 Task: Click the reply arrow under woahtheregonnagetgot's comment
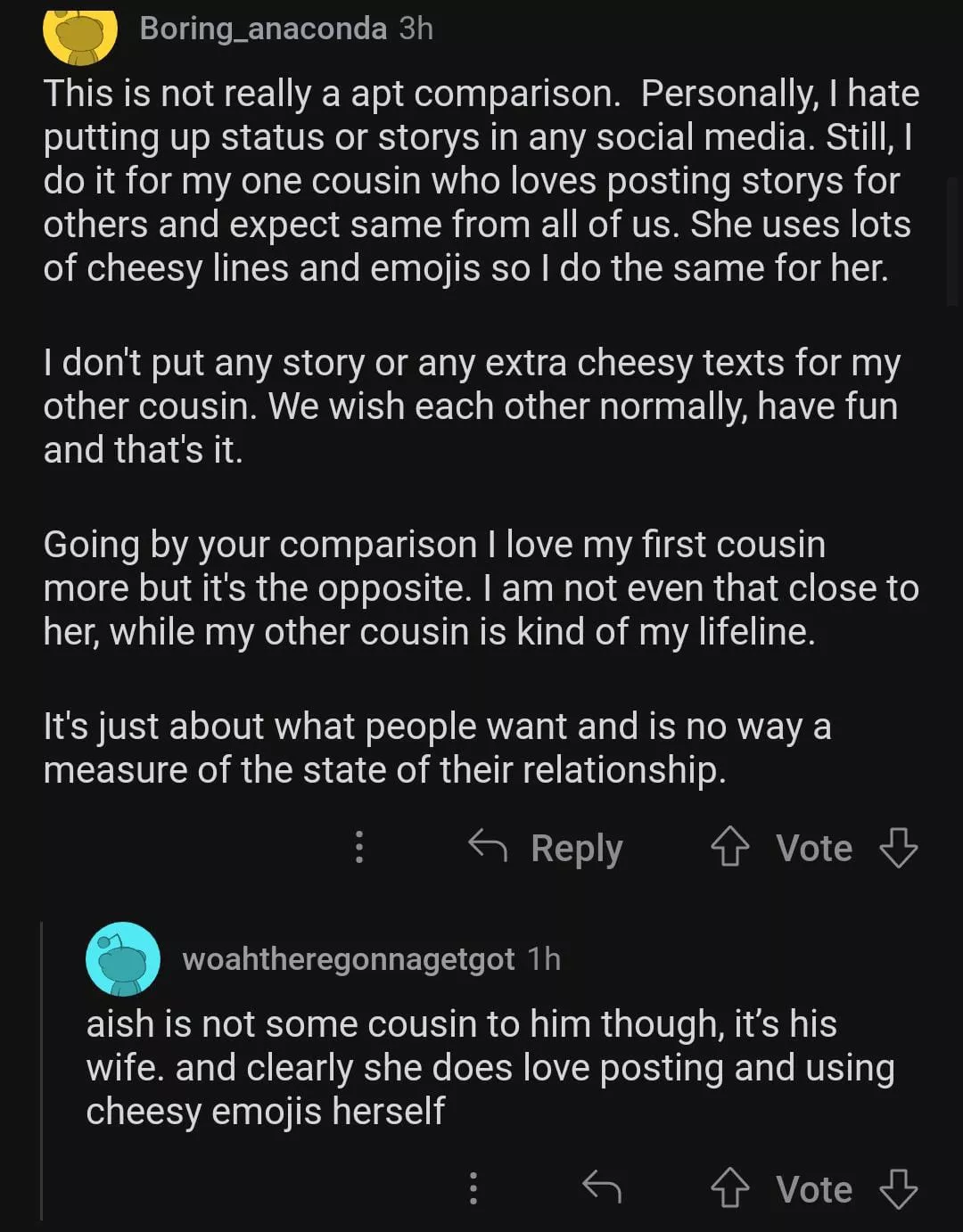[602, 1187]
